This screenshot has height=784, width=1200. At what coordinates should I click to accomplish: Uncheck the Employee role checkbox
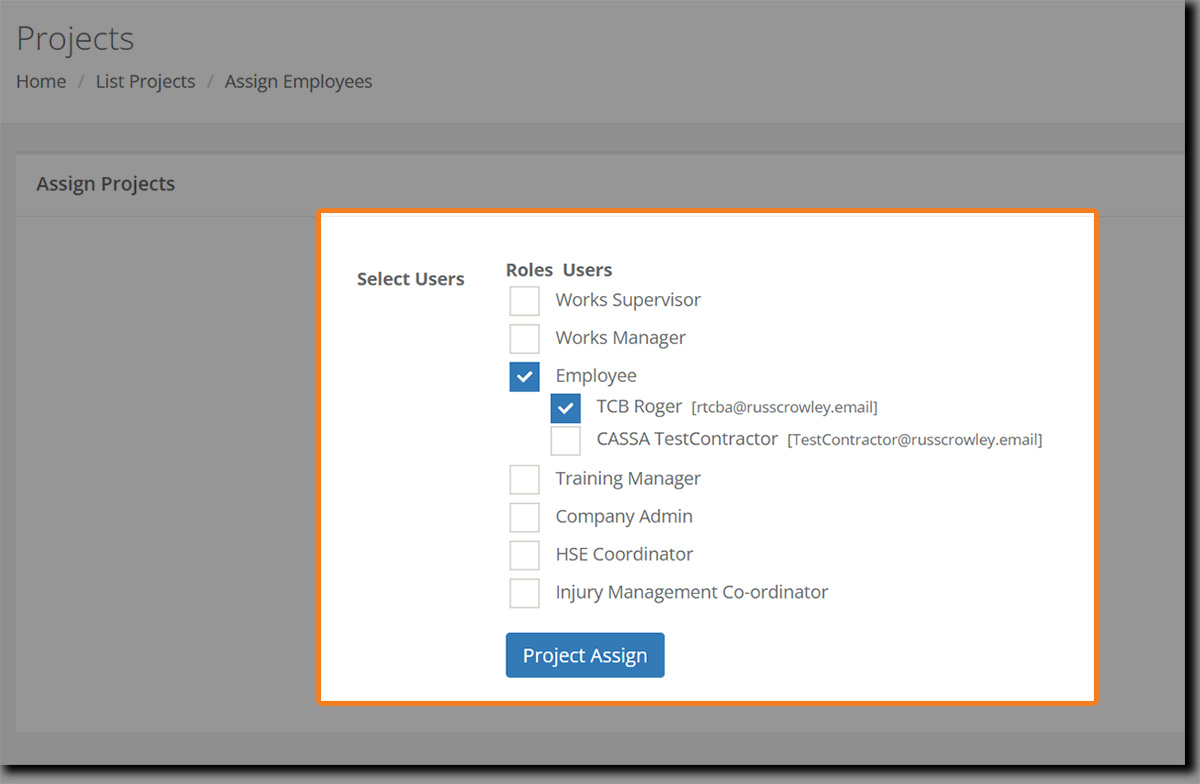pyautogui.click(x=524, y=376)
